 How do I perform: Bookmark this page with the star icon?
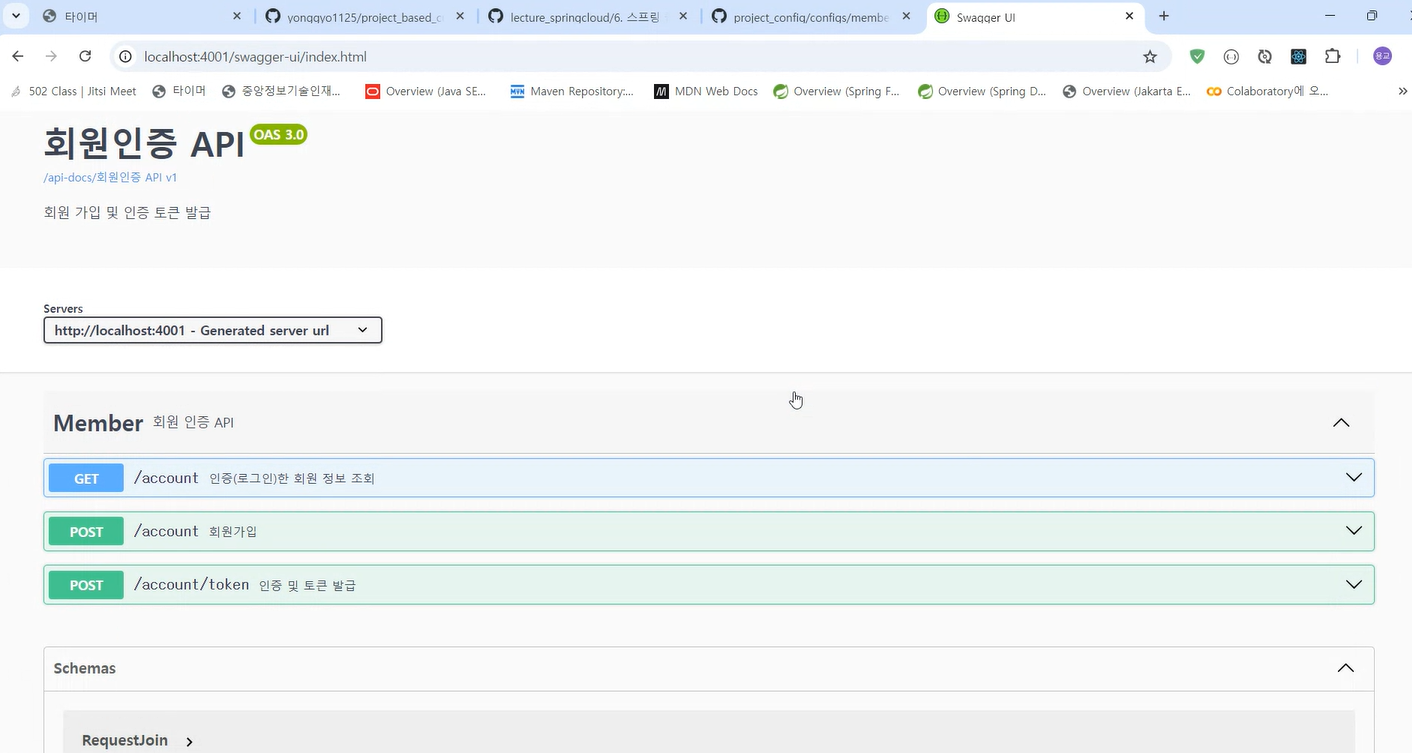pos(1150,57)
